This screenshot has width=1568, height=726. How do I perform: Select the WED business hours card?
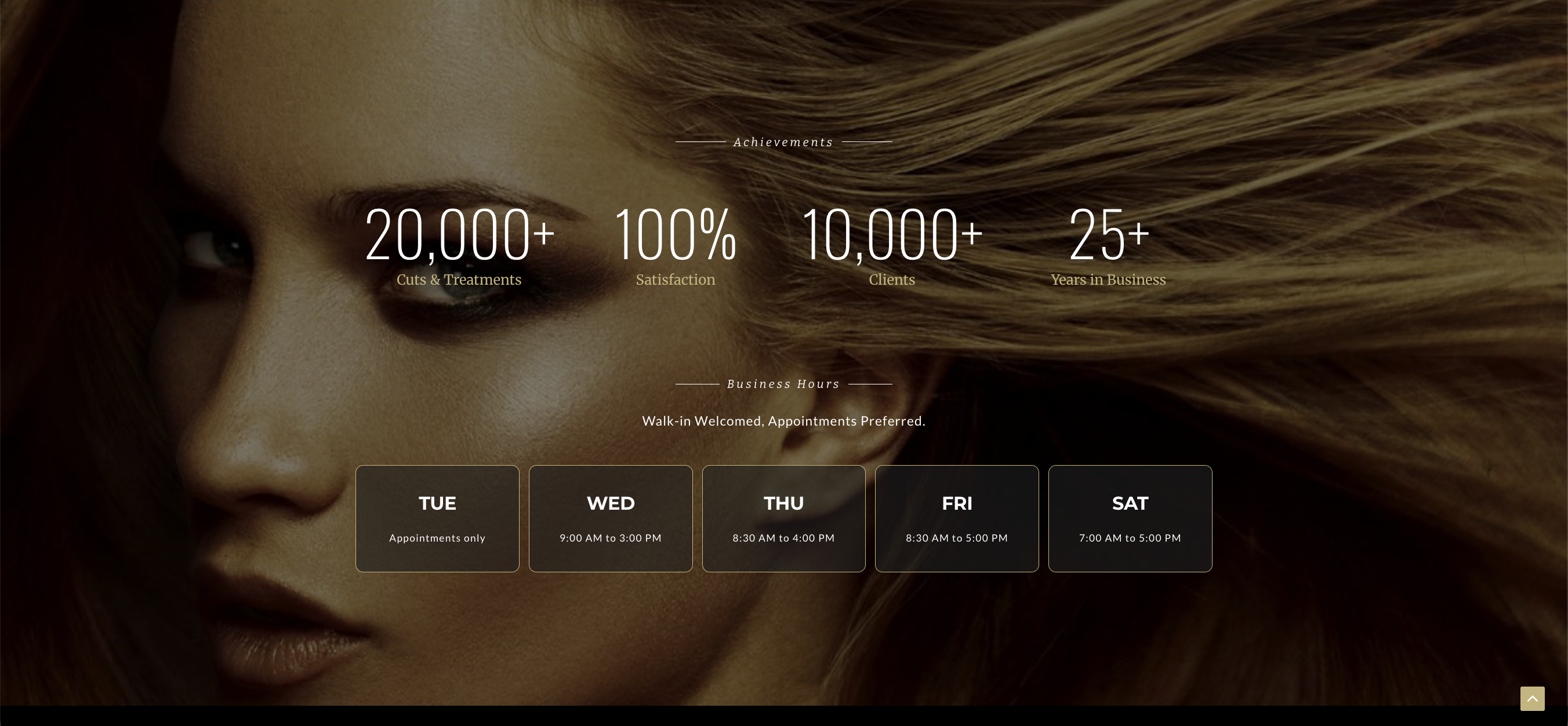(x=611, y=518)
